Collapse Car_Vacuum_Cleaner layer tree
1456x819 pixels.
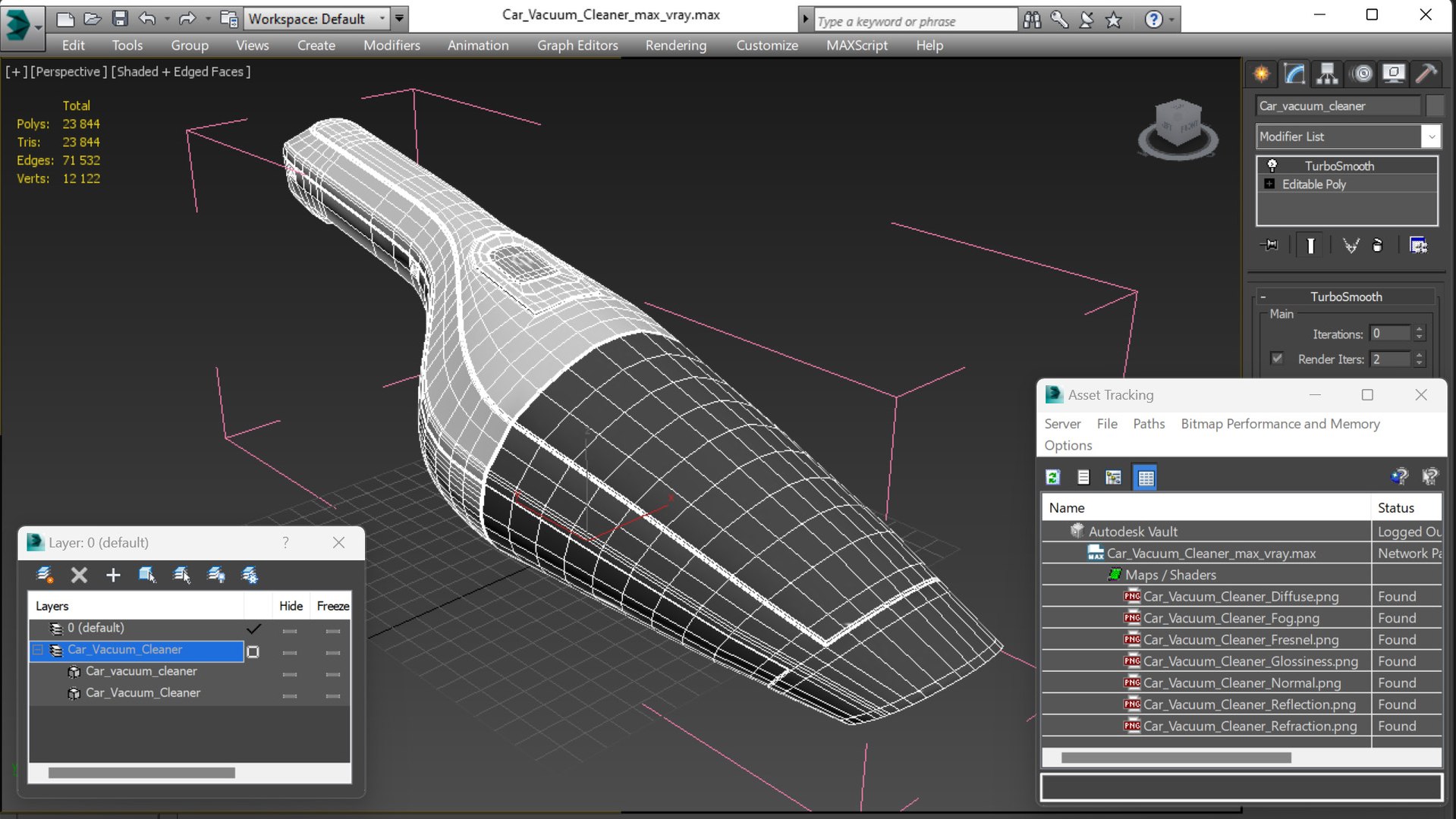(x=37, y=650)
